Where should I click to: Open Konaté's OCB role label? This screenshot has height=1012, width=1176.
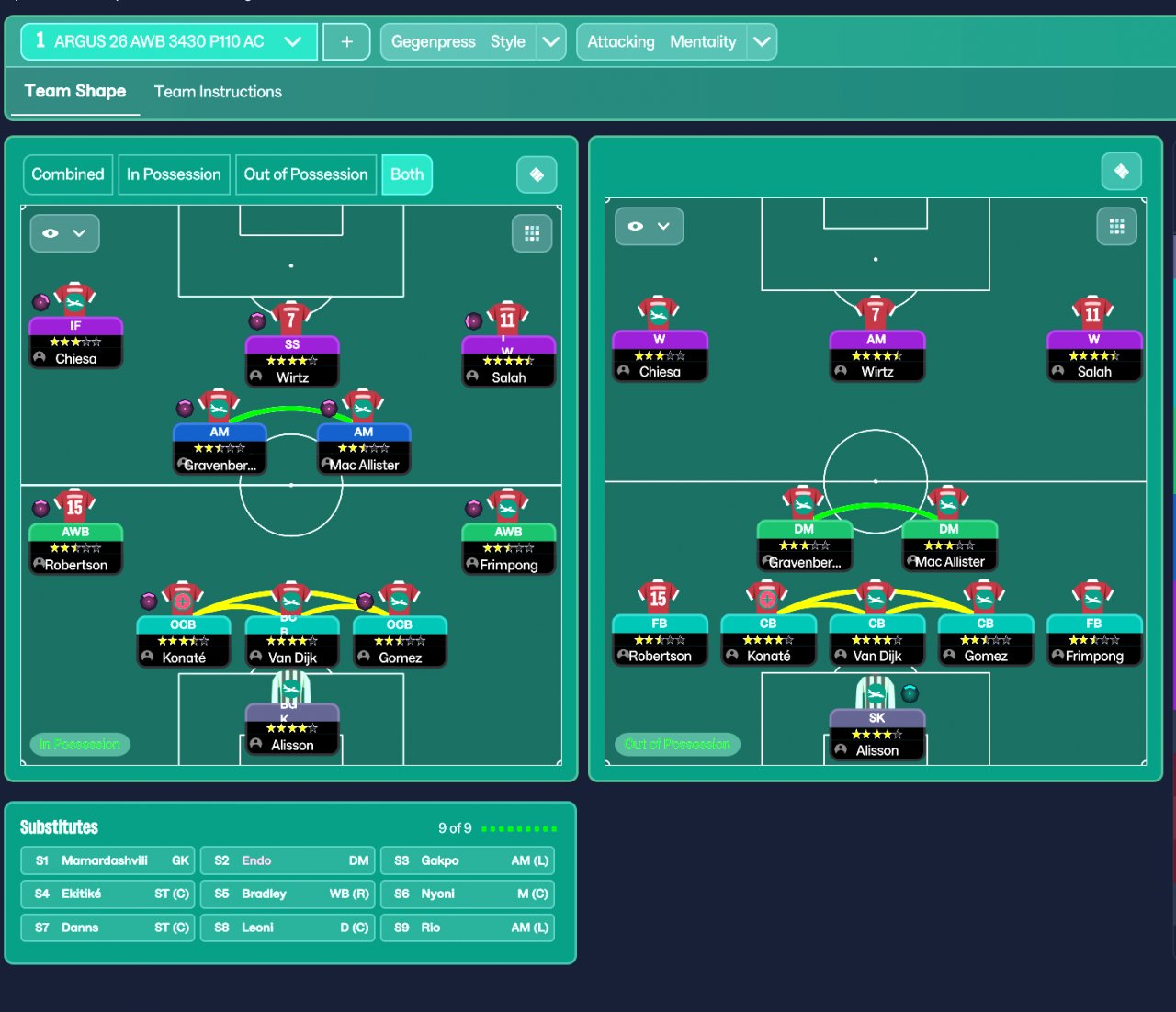coord(183,624)
